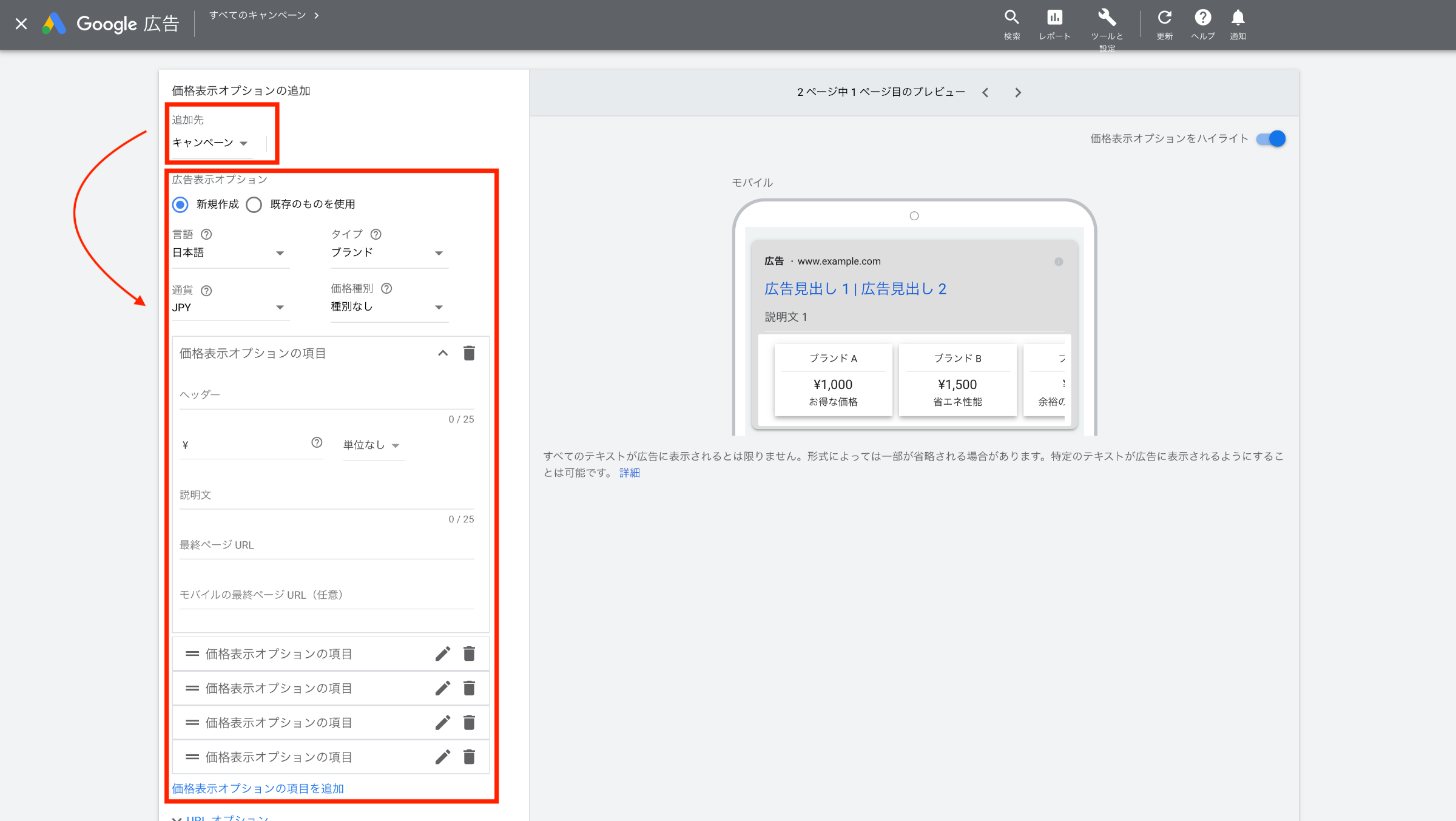The image size is (1456, 821).
Task: Click 価格表示オプションの項目を追加 link
Action: click(x=258, y=788)
